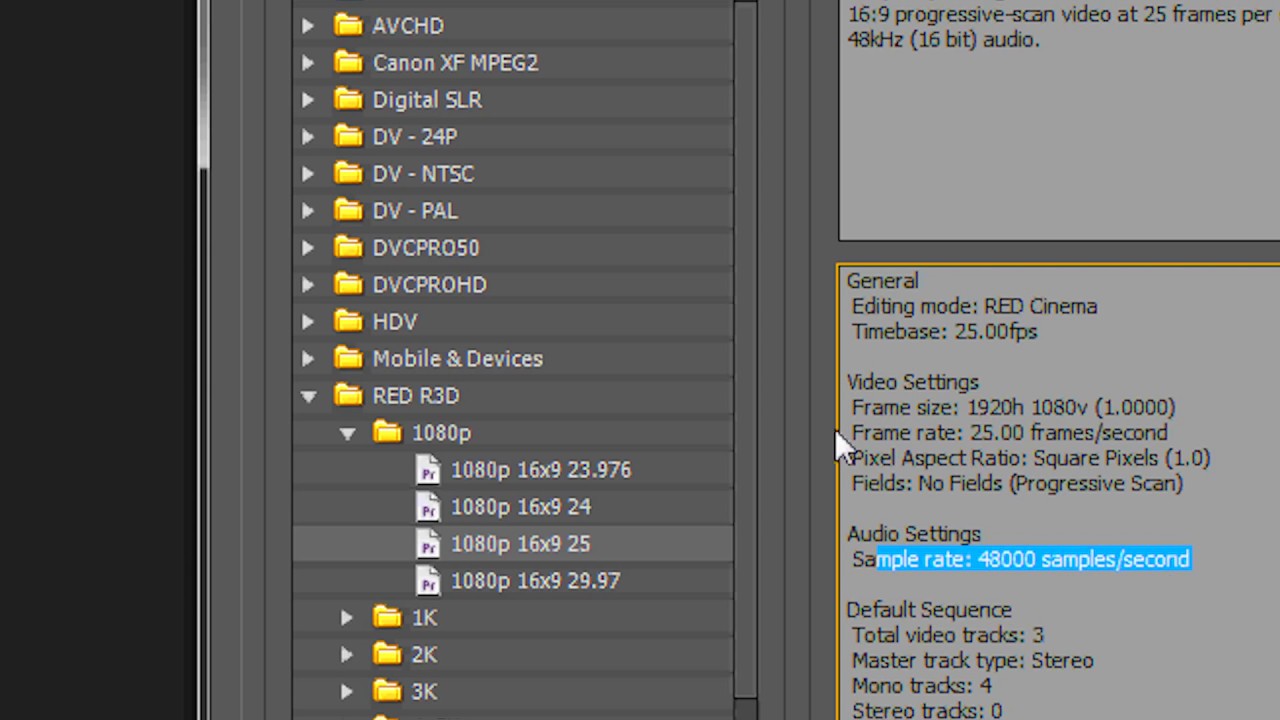Click 'Editing mode: RED Cinema' text
This screenshot has height=720, width=1280.
click(974, 307)
